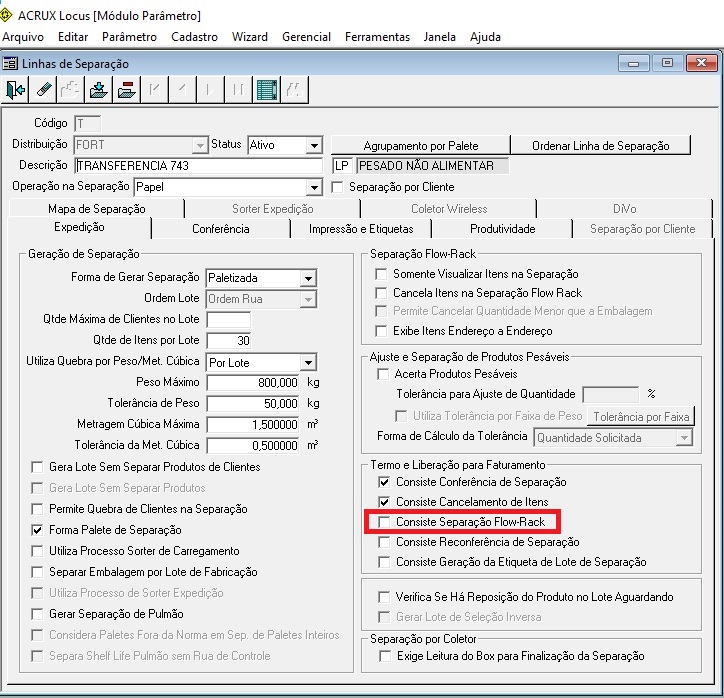Expand Operação na Separação dropdown
This screenshot has height=698, width=724.
tap(314, 187)
